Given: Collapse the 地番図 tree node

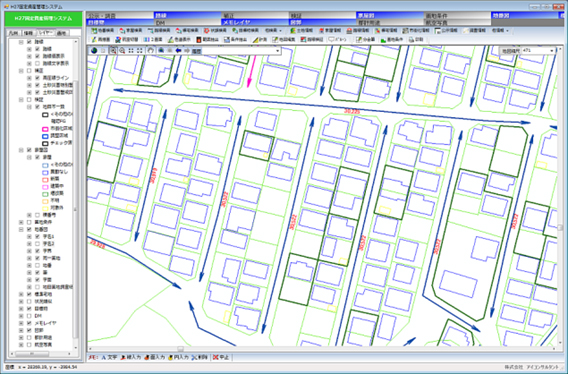Looking at the screenshot, I should tap(21, 229).
